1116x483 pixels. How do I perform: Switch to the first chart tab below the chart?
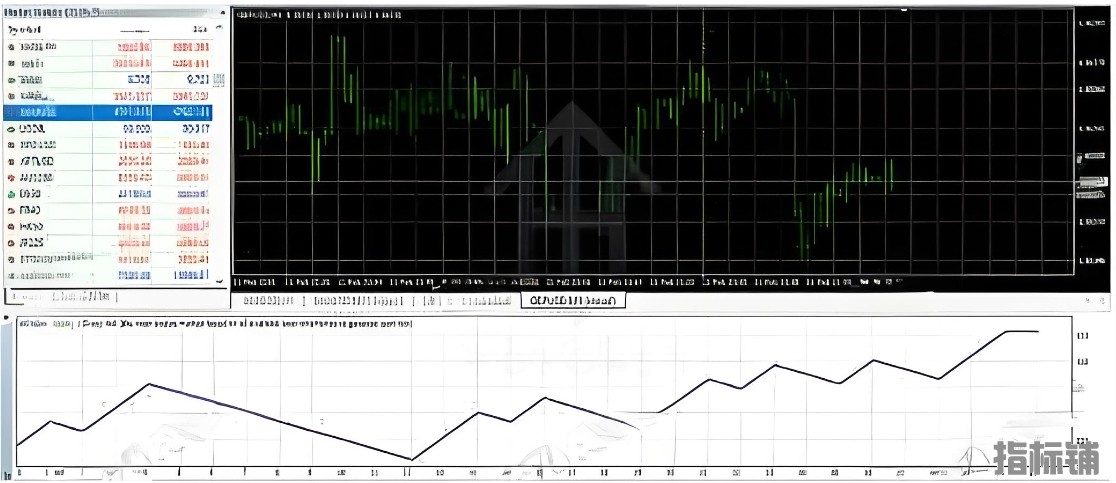coord(267,300)
